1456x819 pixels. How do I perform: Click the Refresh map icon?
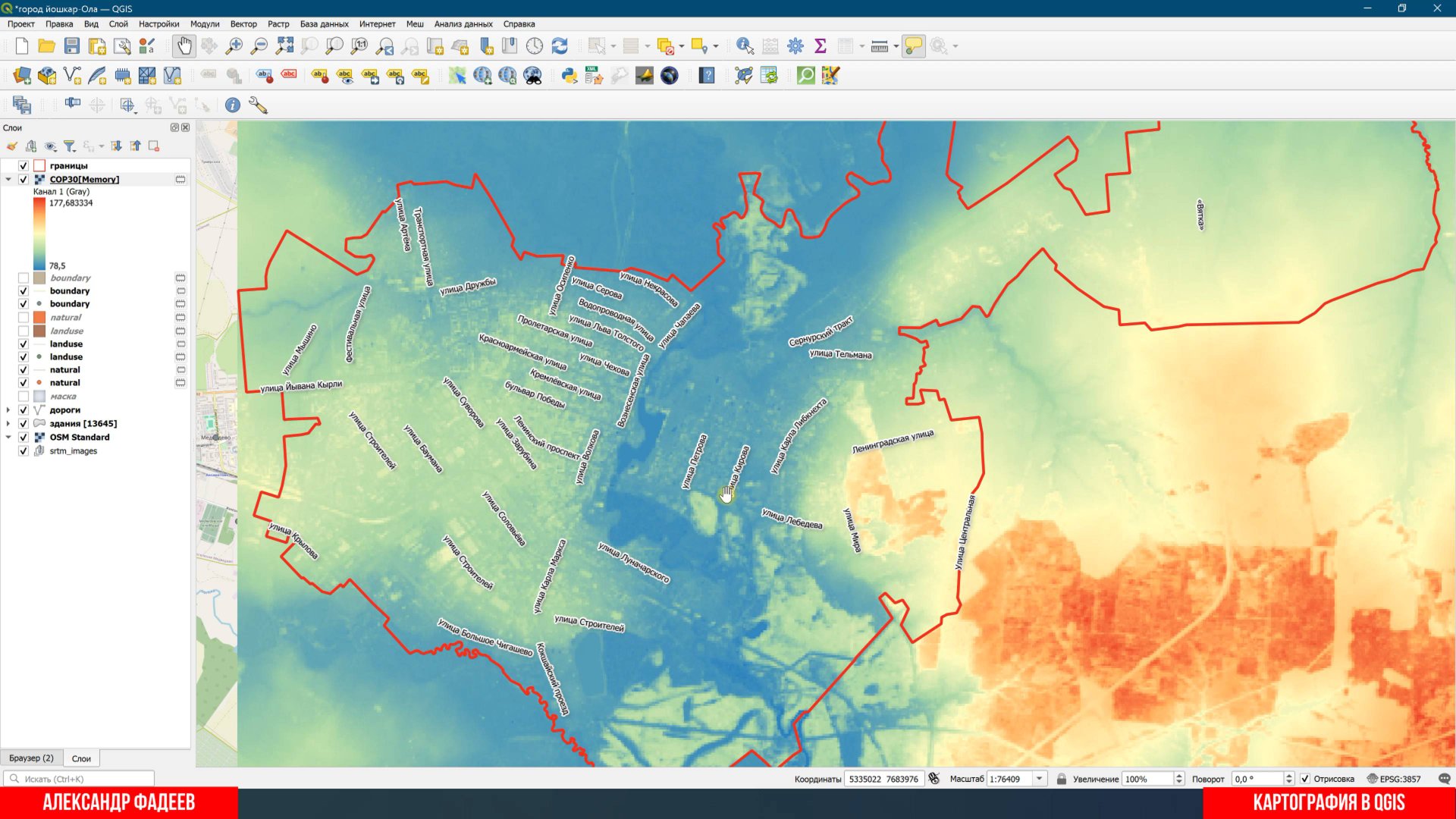click(x=559, y=46)
